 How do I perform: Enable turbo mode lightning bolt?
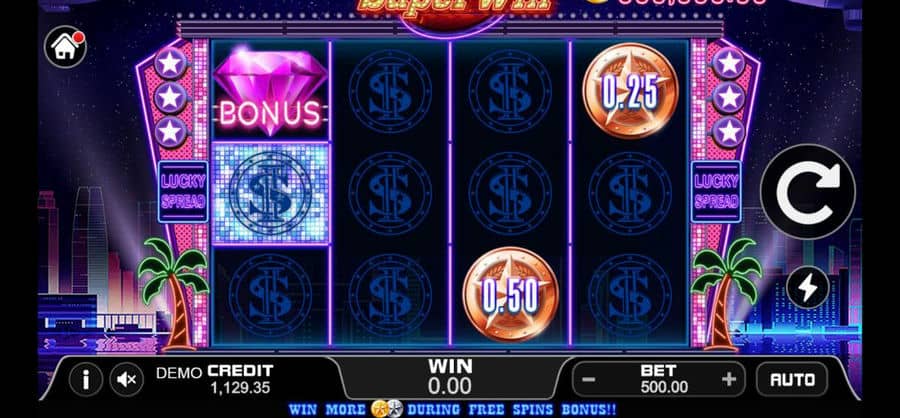[x=808, y=288]
